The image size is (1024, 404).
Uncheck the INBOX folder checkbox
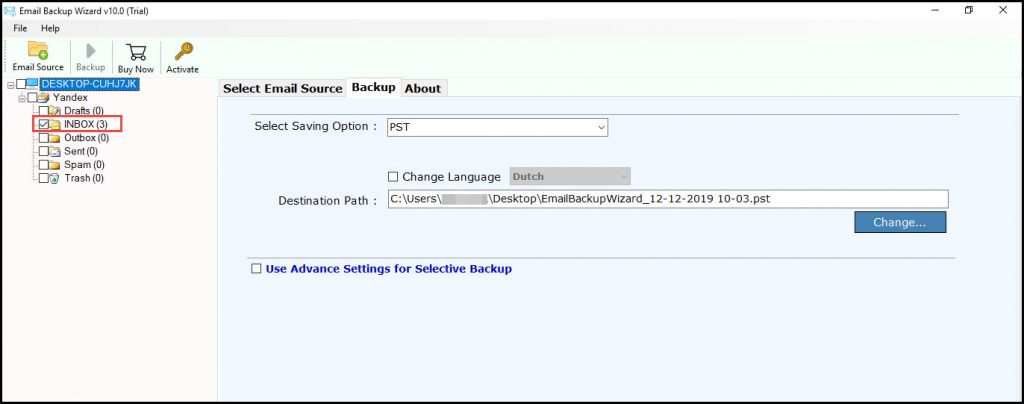(43, 124)
